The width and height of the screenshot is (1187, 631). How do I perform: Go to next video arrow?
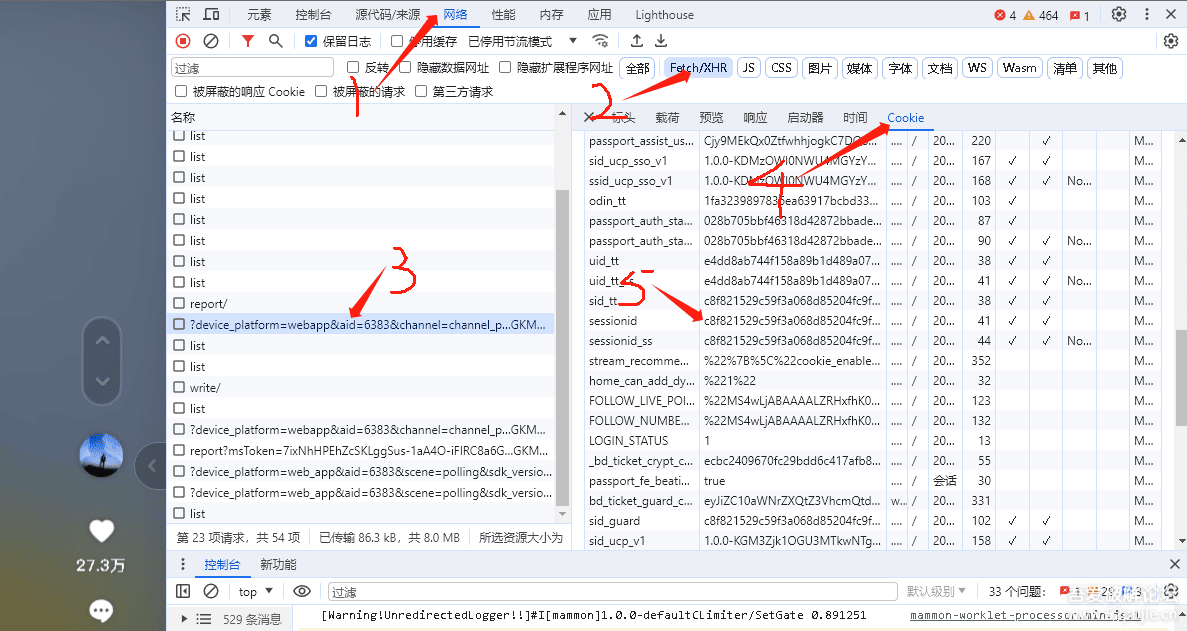[x=102, y=381]
